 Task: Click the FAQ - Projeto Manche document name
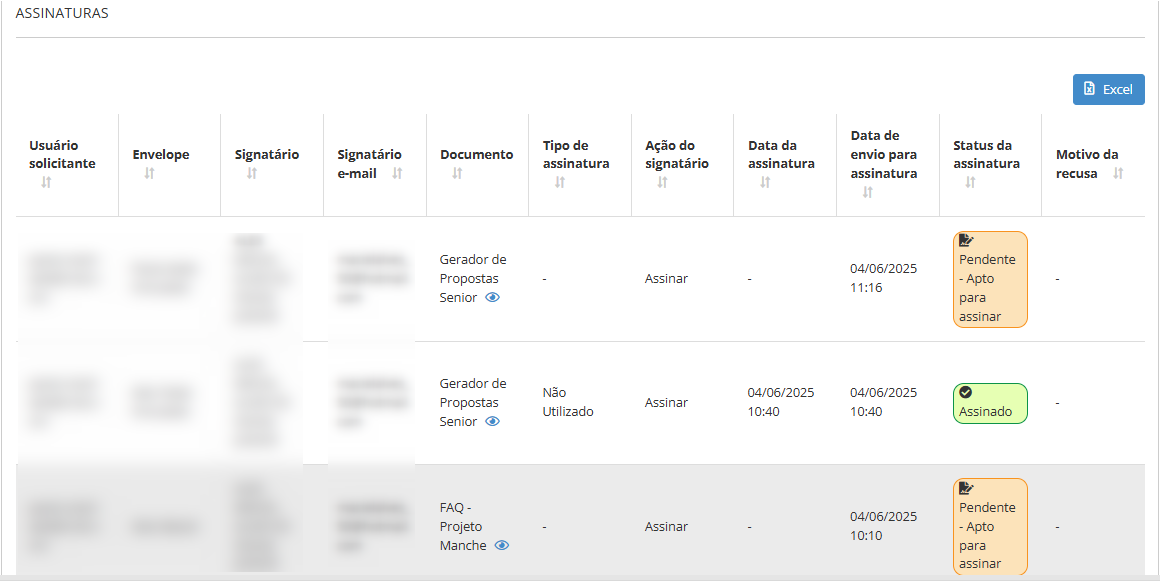pos(462,526)
